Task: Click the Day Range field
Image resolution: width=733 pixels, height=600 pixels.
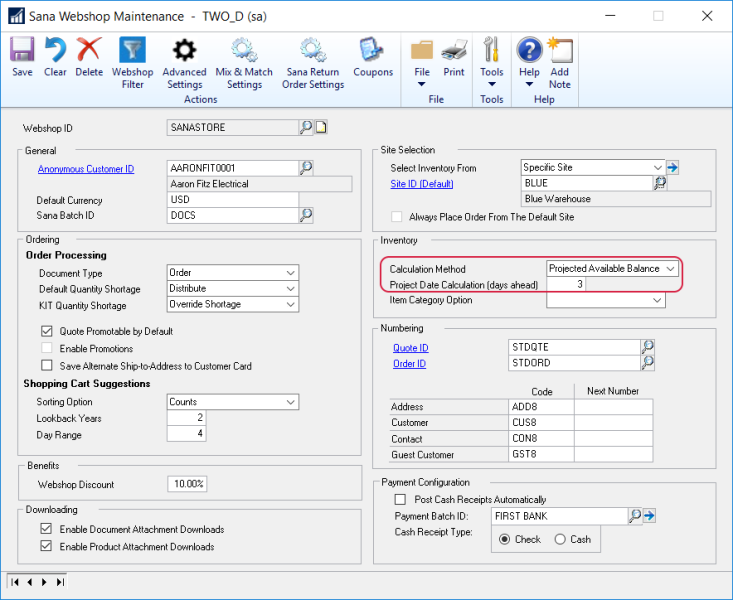Action: [x=186, y=434]
